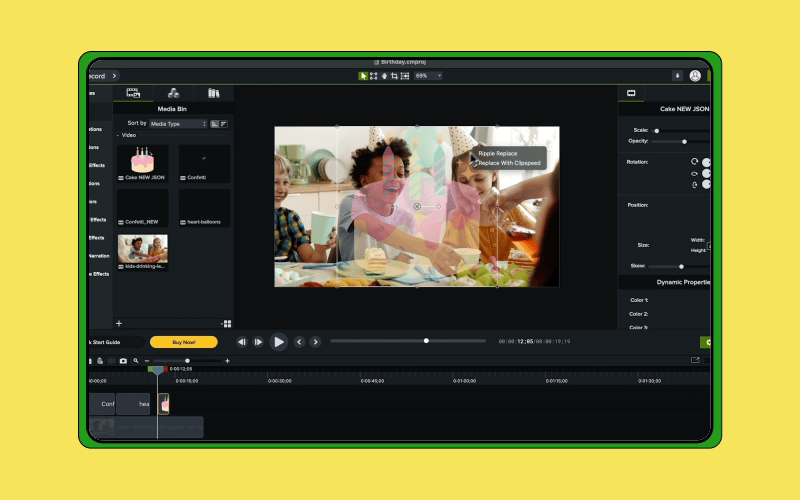Step backward one frame
The height and width of the screenshot is (500, 800).
coord(242,342)
